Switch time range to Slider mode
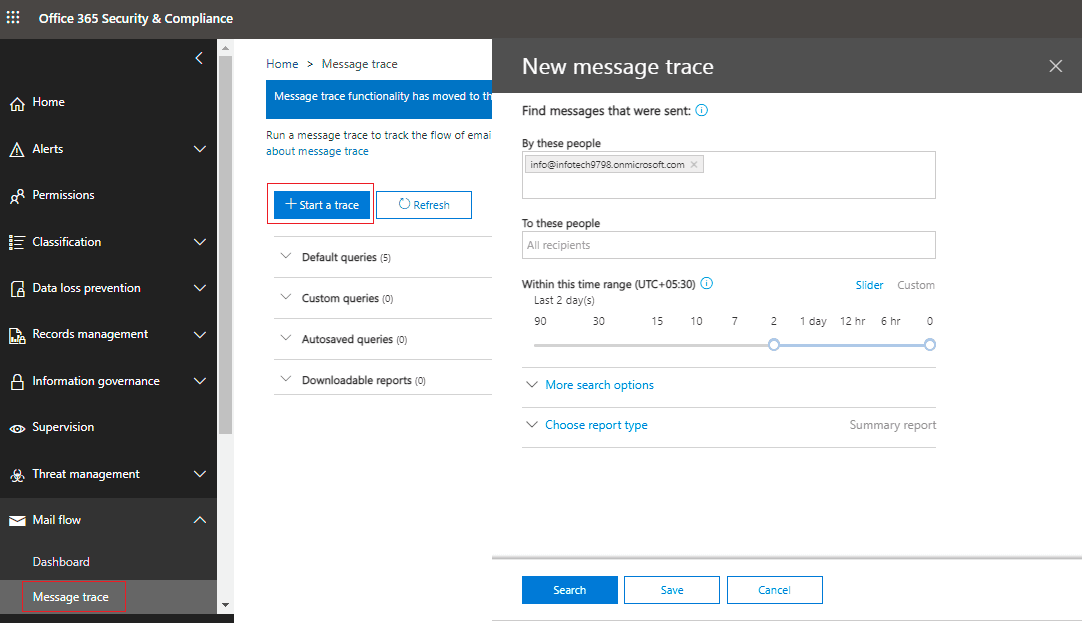The height and width of the screenshot is (623, 1082). [x=869, y=285]
